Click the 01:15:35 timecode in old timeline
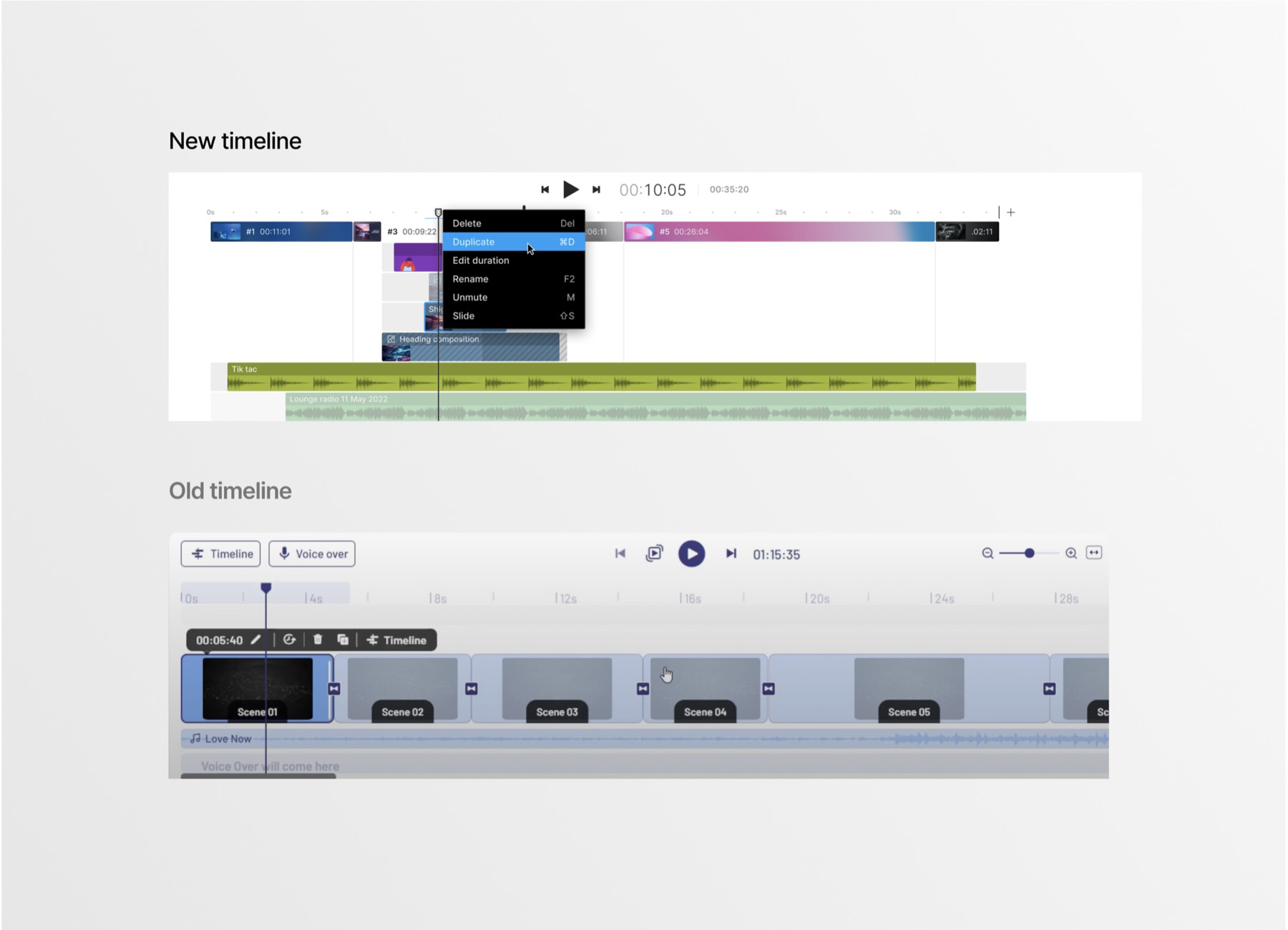Image resolution: width=1288 pixels, height=930 pixels. pos(776,554)
